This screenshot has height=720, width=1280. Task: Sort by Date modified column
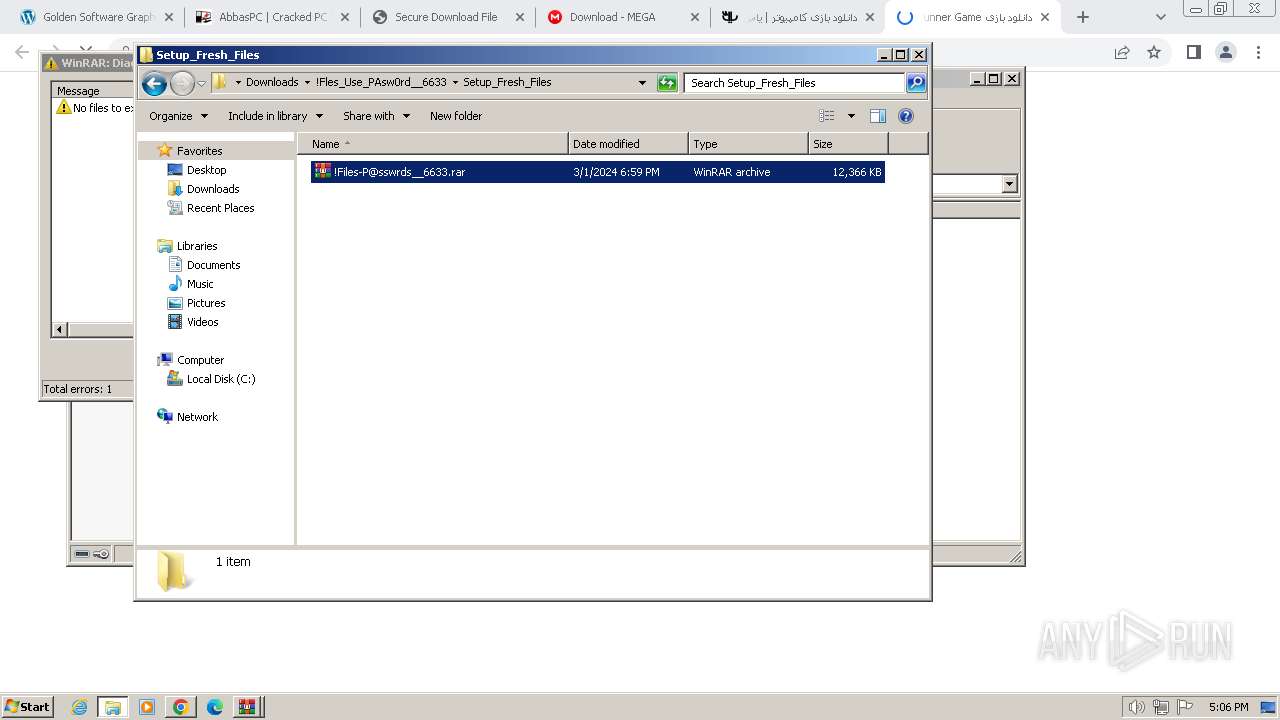coord(628,144)
